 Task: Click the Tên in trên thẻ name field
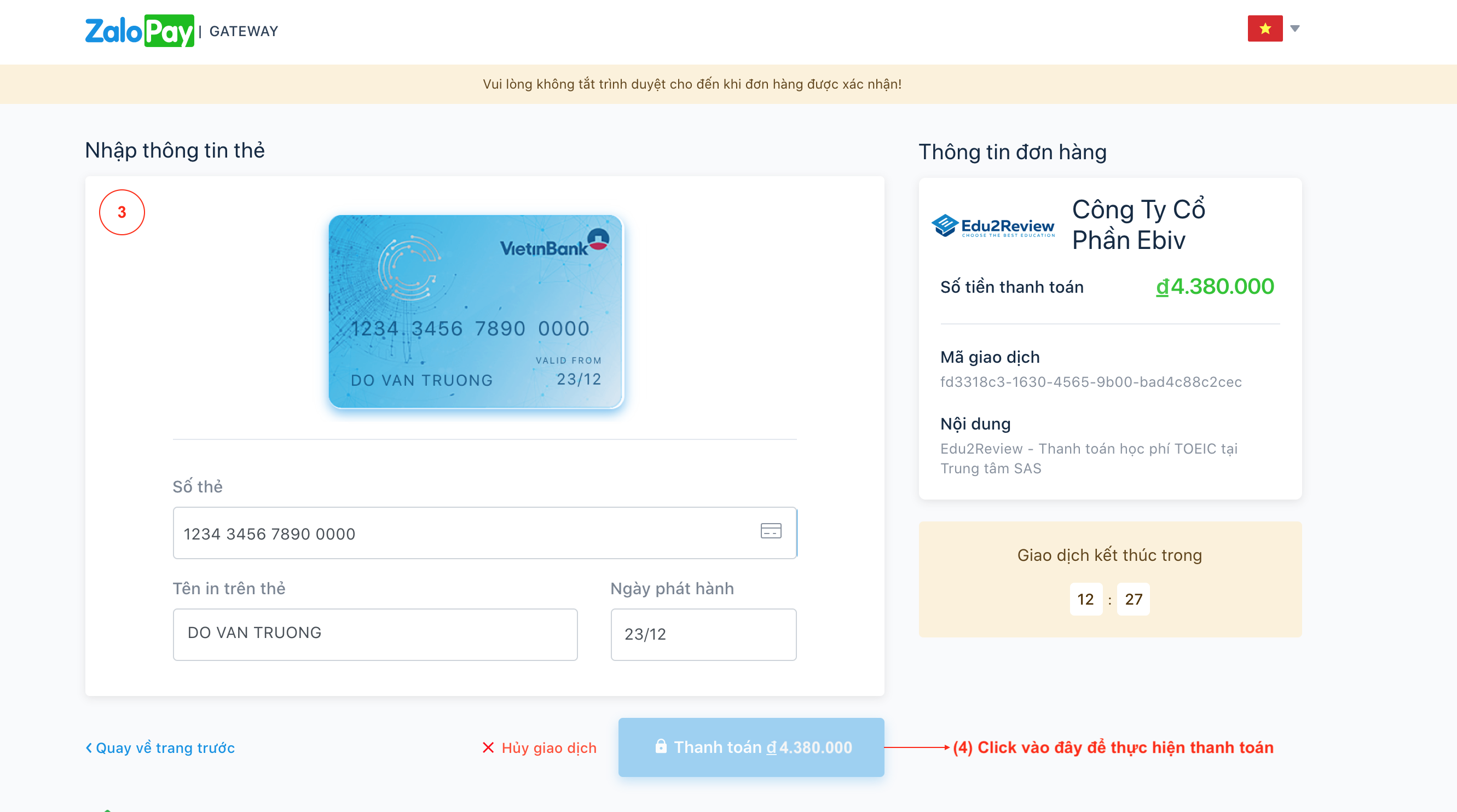(x=374, y=634)
